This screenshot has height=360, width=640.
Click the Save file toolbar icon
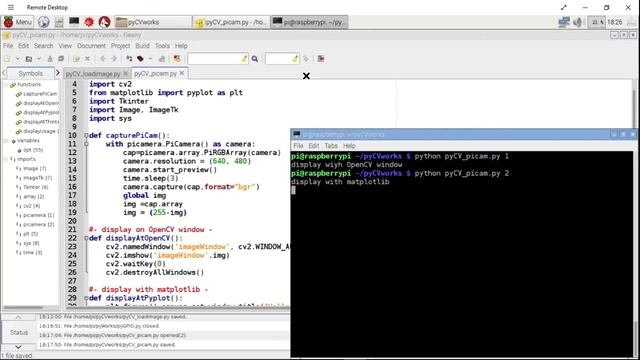pos(50,59)
